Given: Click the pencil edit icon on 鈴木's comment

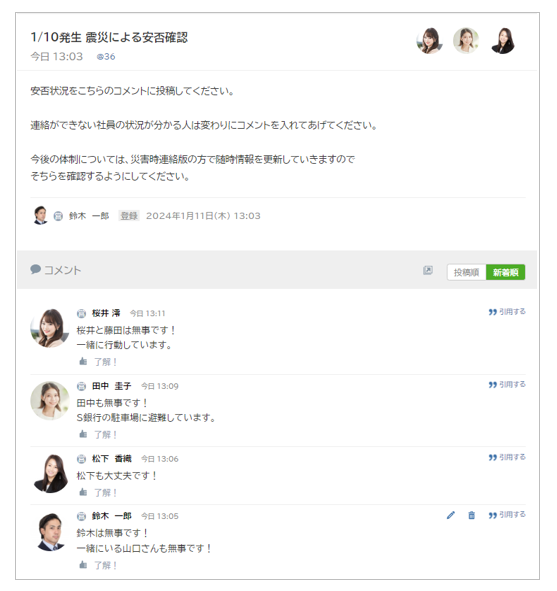Looking at the screenshot, I should [x=450, y=515].
